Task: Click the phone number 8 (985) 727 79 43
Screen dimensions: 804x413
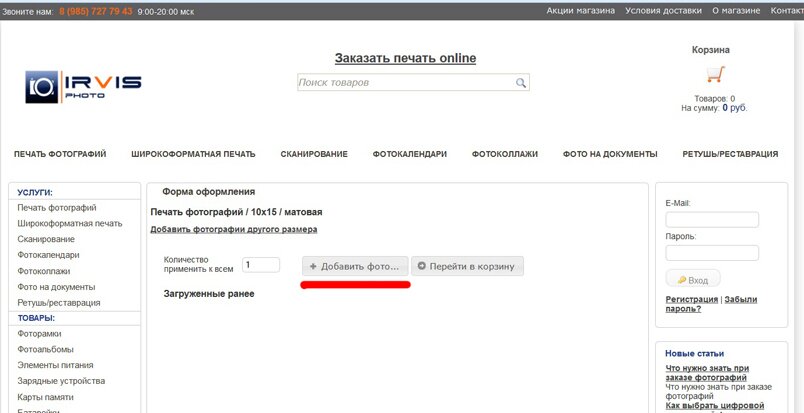Action: point(95,11)
